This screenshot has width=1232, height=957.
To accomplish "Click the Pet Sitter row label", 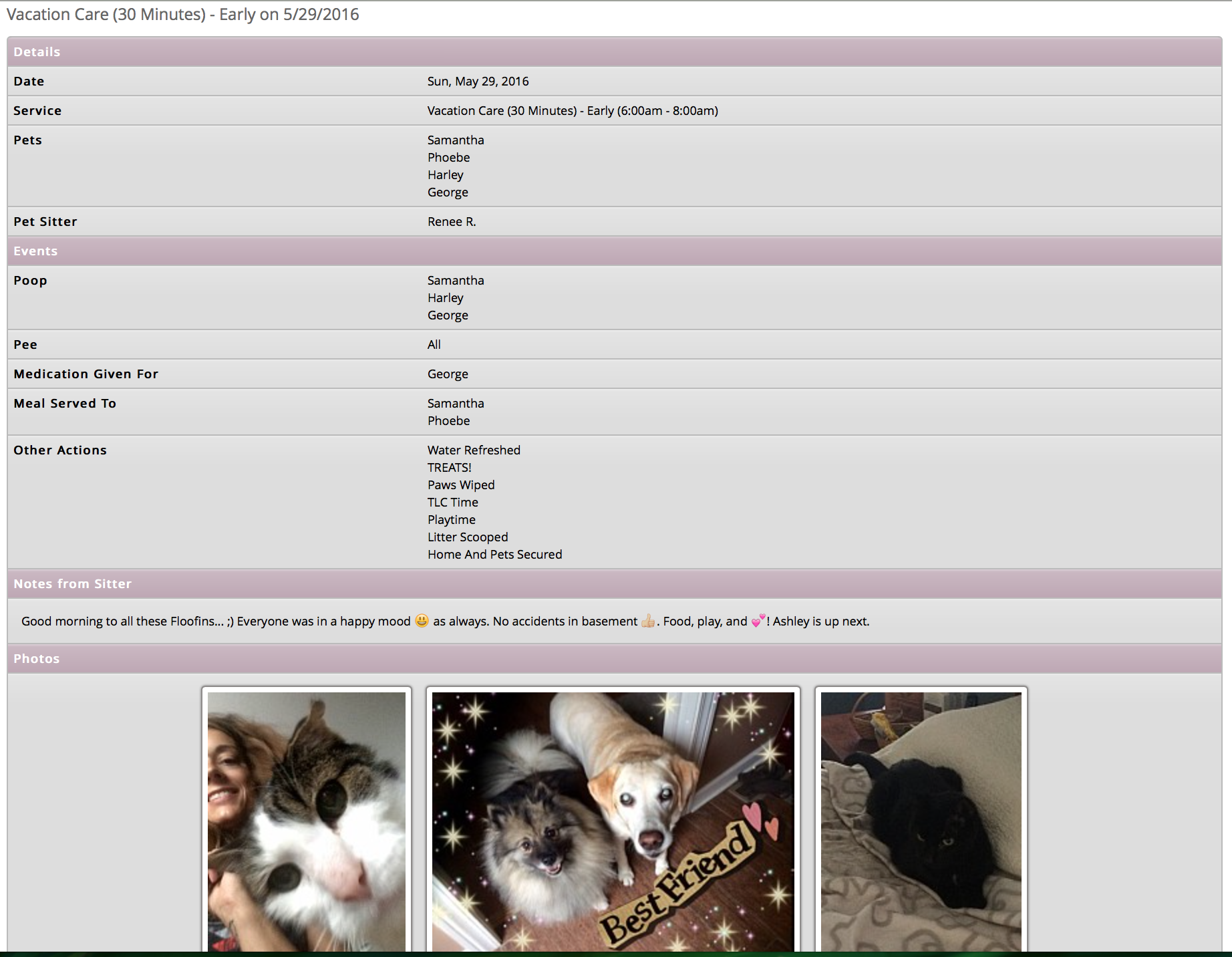I will [x=45, y=221].
